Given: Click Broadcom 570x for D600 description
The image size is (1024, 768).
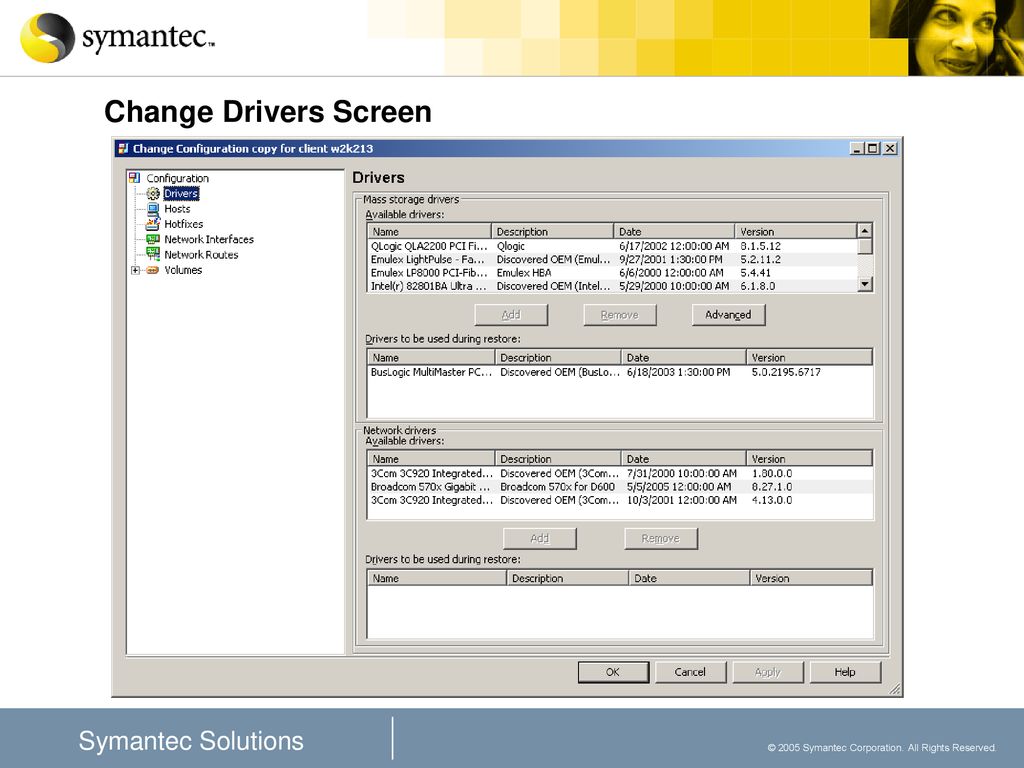Looking at the screenshot, I should (557, 487).
